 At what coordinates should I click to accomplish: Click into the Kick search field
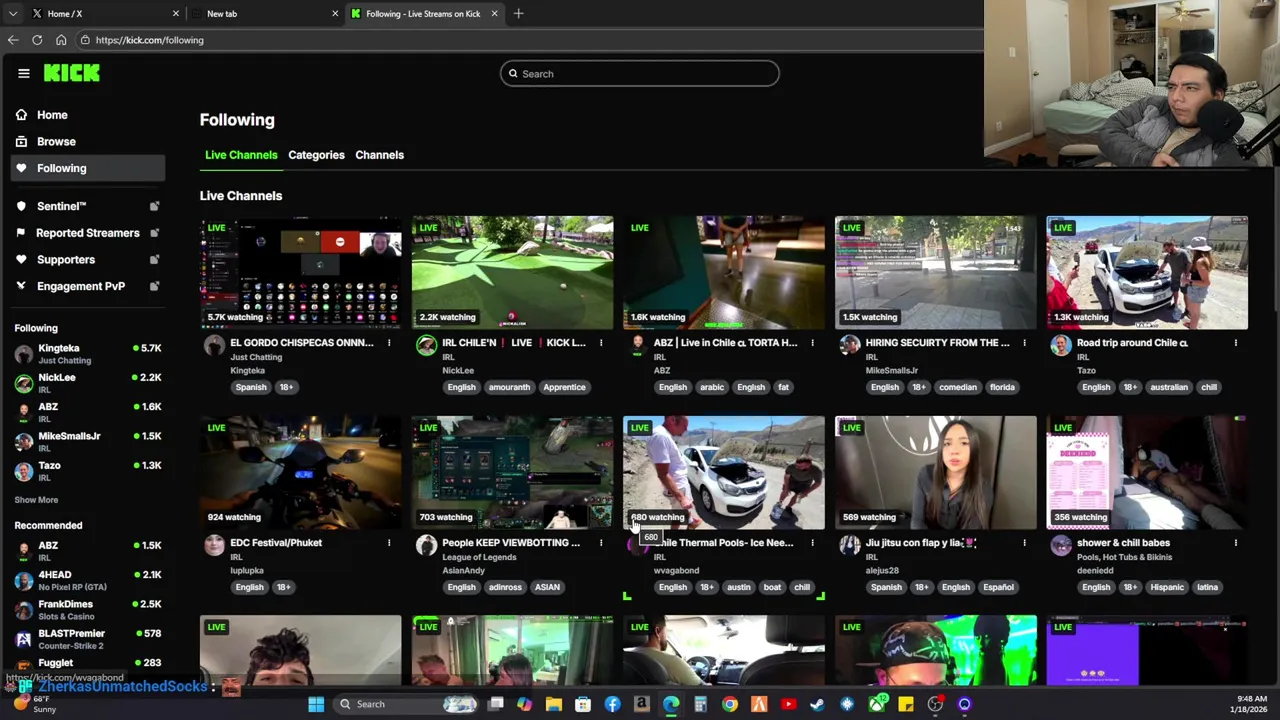coord(640,74)
